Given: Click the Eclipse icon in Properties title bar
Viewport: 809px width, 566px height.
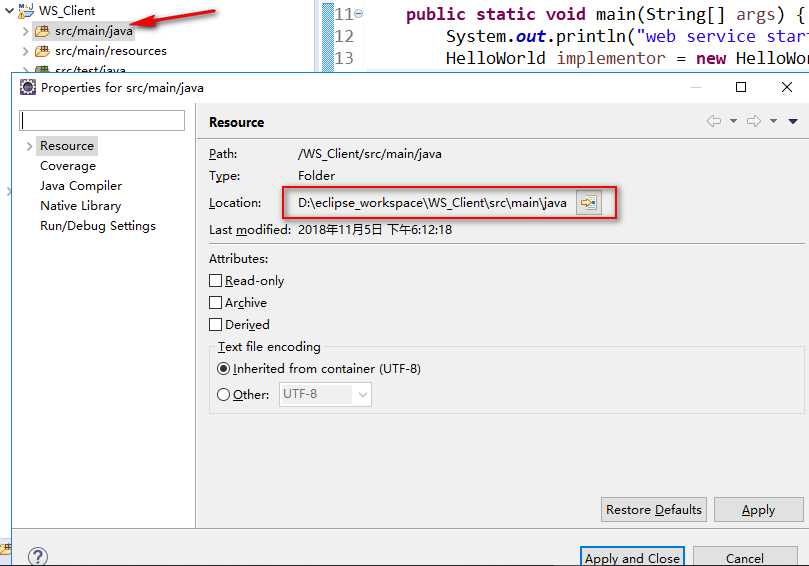Looking at the screenshot, I should tap(27, 87).
